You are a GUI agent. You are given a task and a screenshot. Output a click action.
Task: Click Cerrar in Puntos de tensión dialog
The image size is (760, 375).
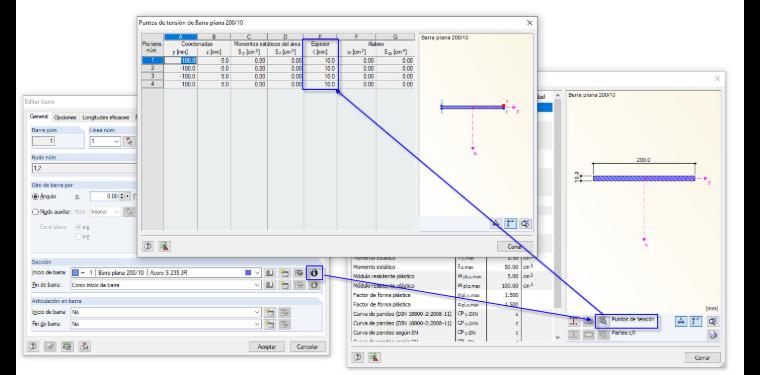[x=515, y=247]
